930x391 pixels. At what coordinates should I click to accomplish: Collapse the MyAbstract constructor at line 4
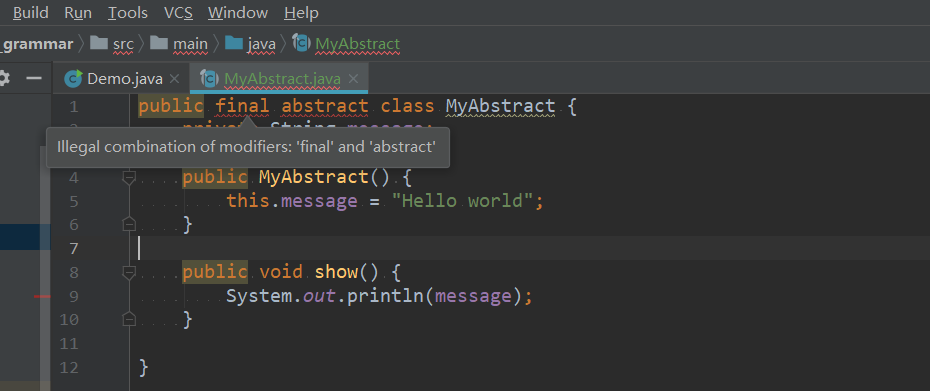129,177
